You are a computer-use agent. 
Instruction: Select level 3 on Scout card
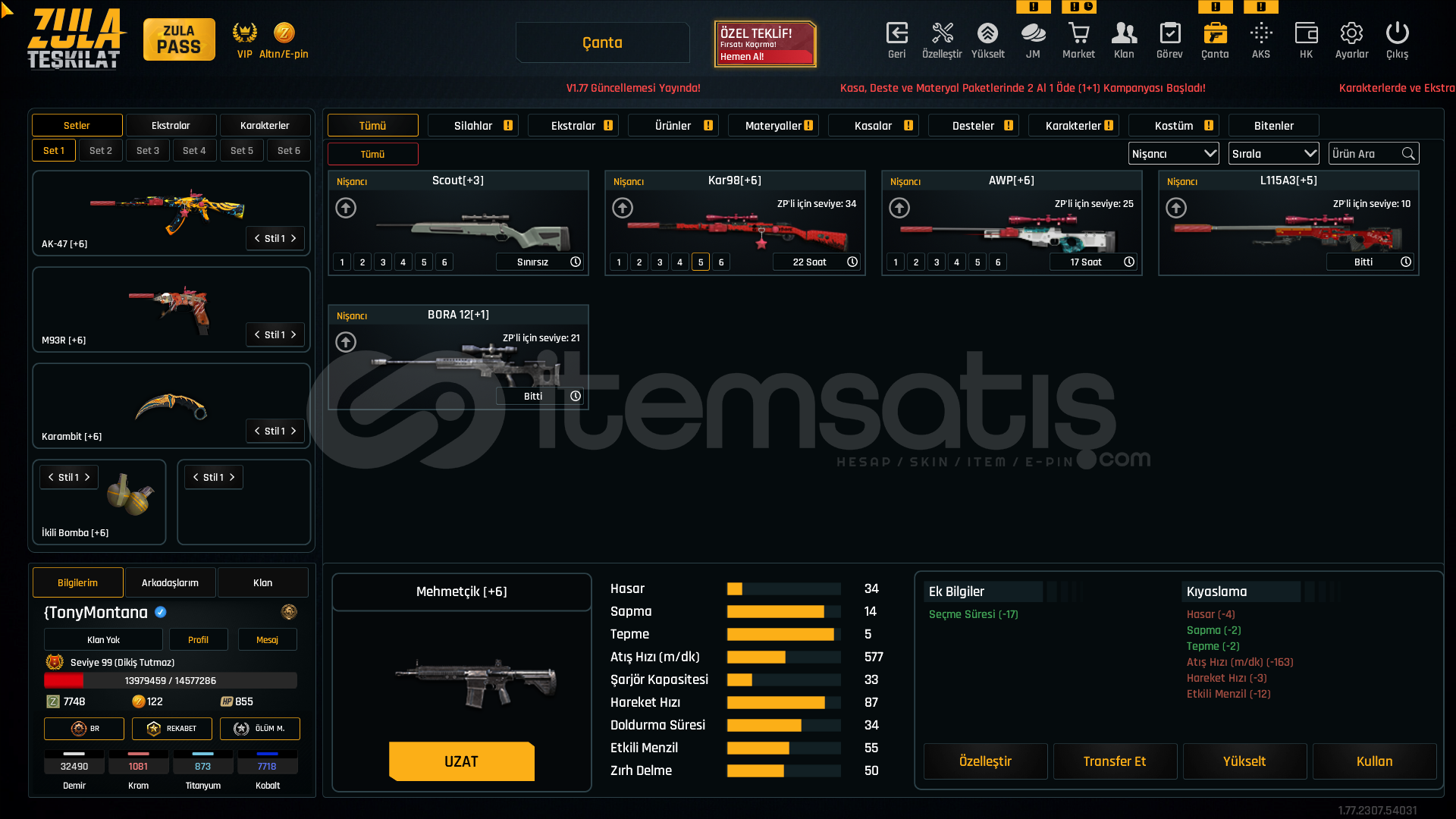pos(383,262)
